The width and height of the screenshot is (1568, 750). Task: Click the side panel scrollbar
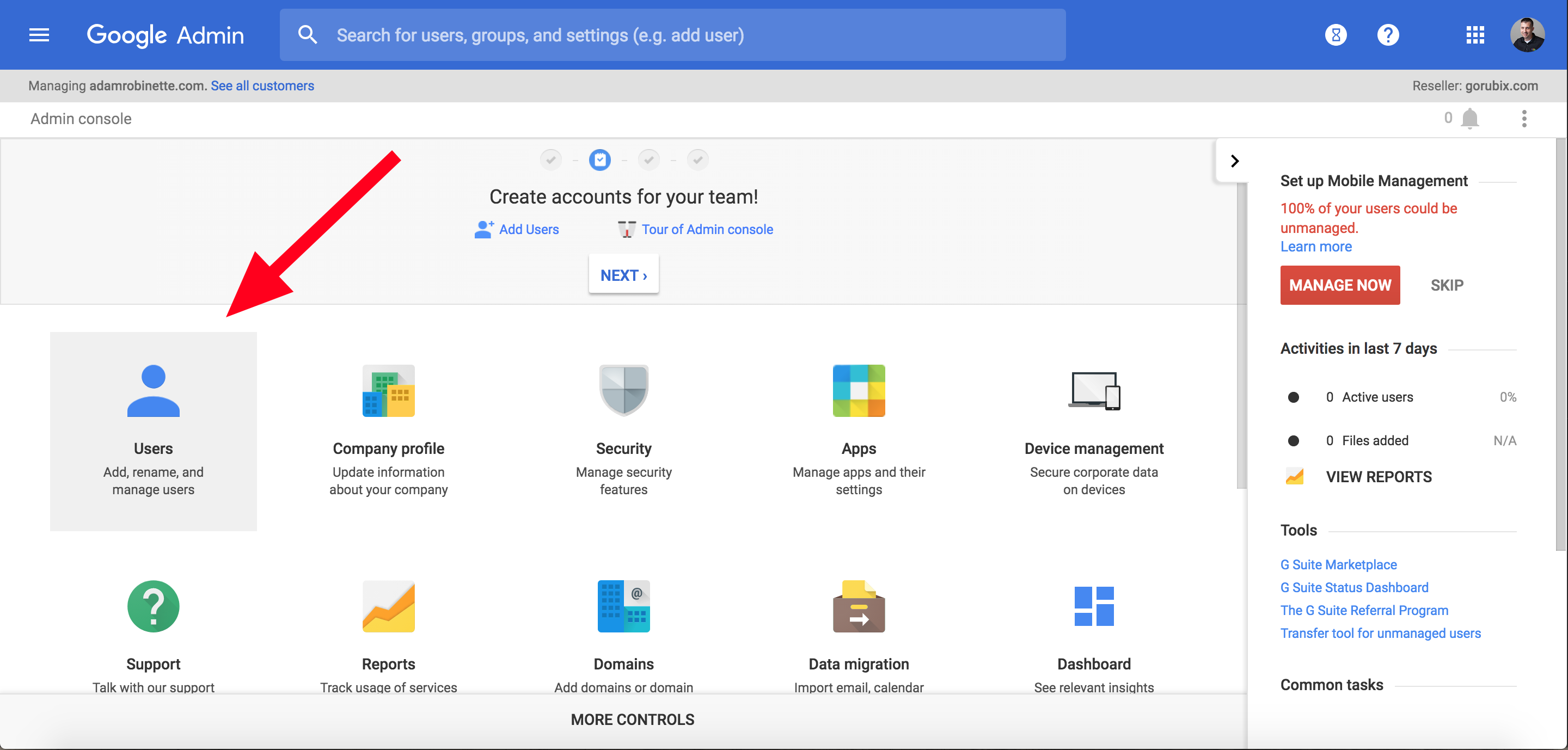(1560, 345)
